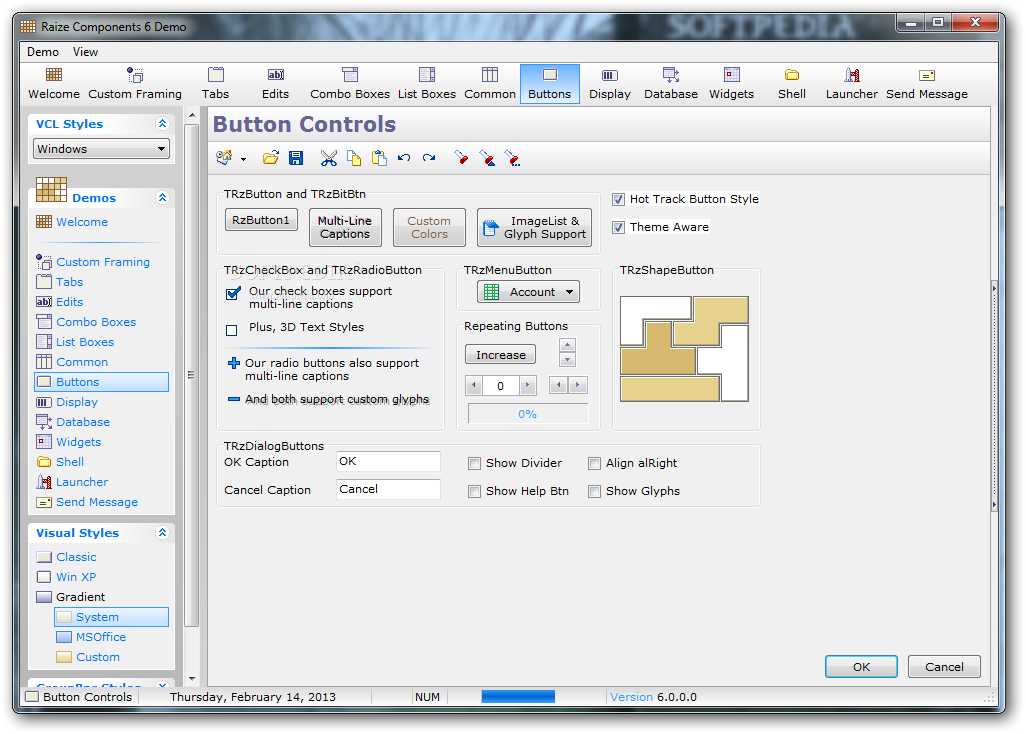The height and width of the screenshot is (734, 1026).
Task: Click the save floppy disk icon
Action: (x=296, y=158)
